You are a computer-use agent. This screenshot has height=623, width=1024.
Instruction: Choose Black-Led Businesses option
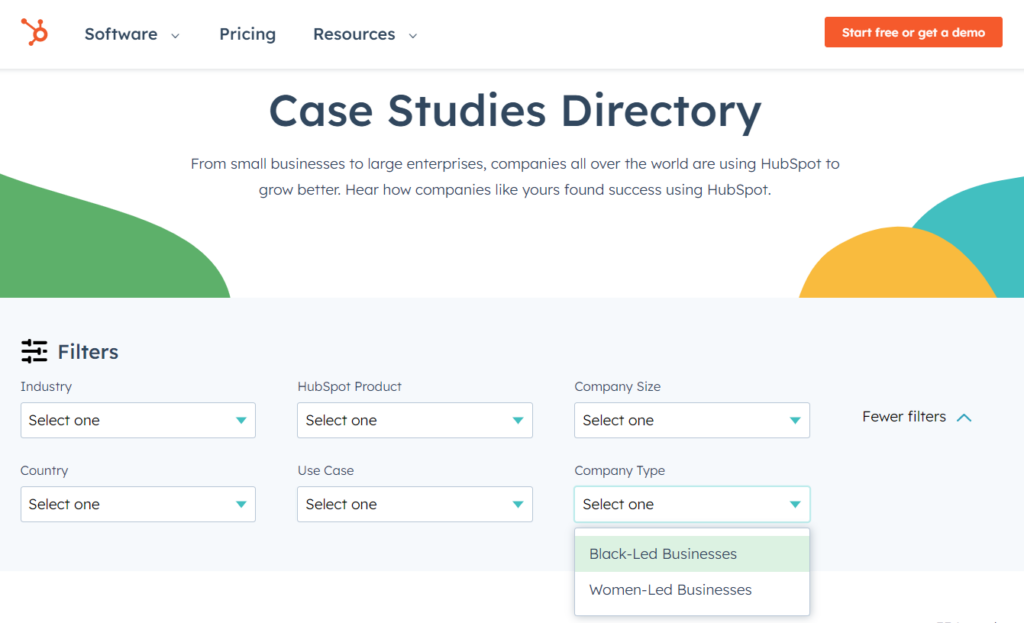(x=663, y=554)
